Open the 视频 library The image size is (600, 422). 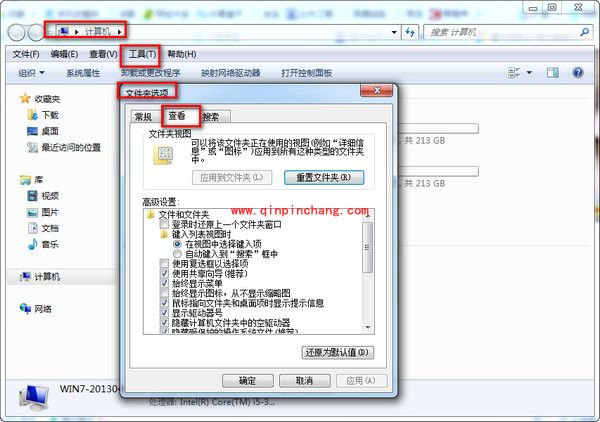(x=49, y=196)
